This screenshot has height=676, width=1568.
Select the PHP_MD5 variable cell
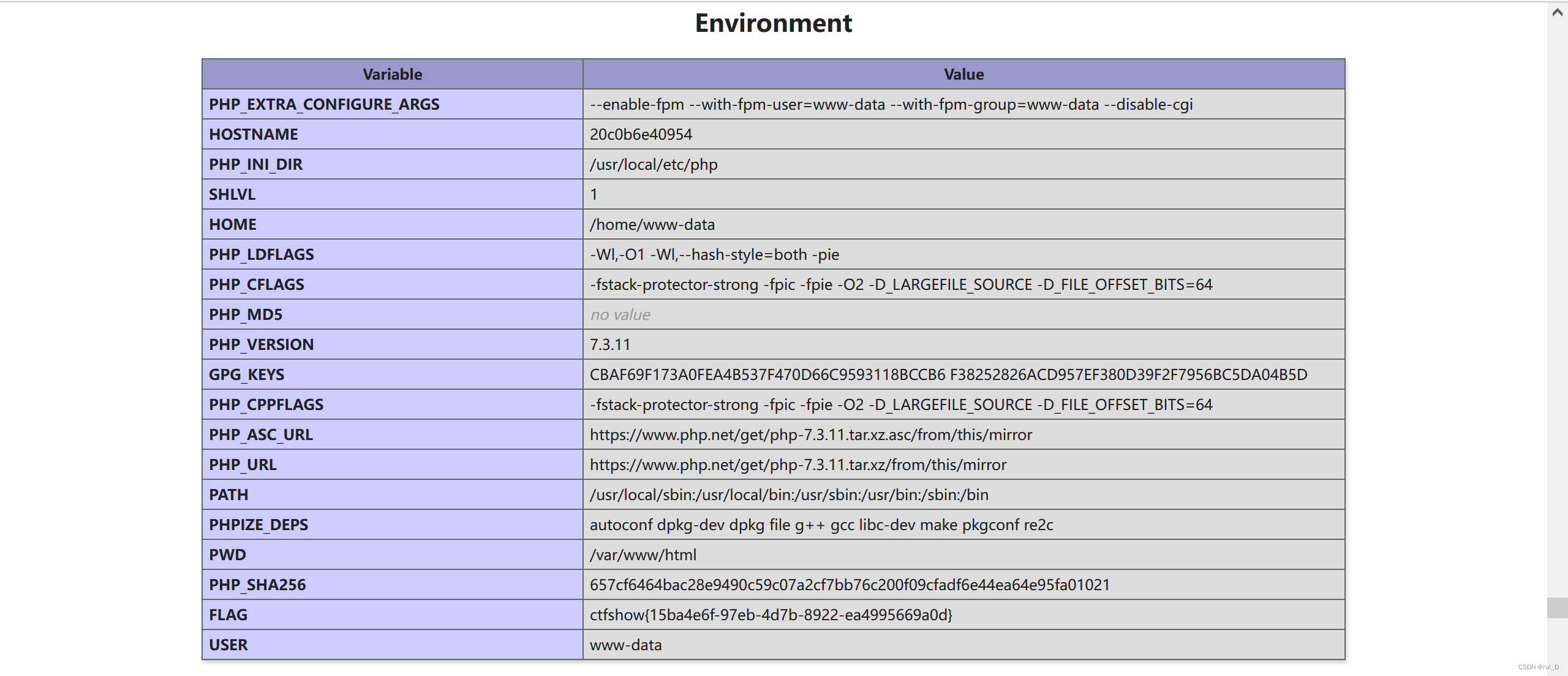click(x=392, y=314)
